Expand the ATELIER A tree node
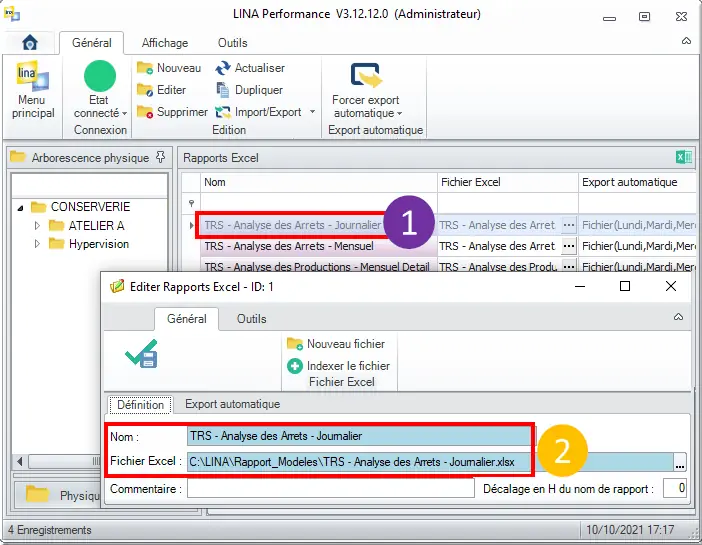 point(38,225)
